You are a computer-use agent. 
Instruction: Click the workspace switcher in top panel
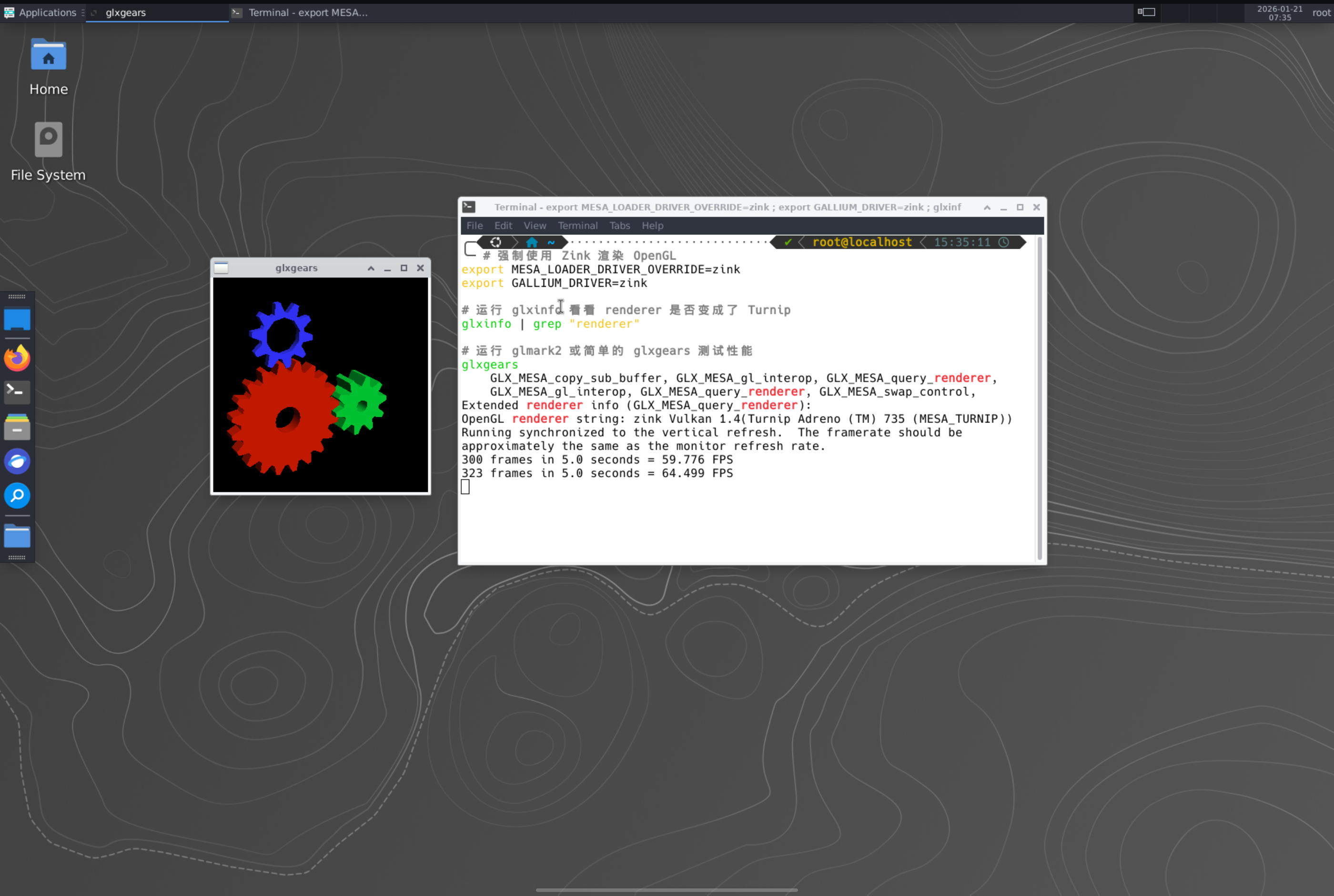1146,12
